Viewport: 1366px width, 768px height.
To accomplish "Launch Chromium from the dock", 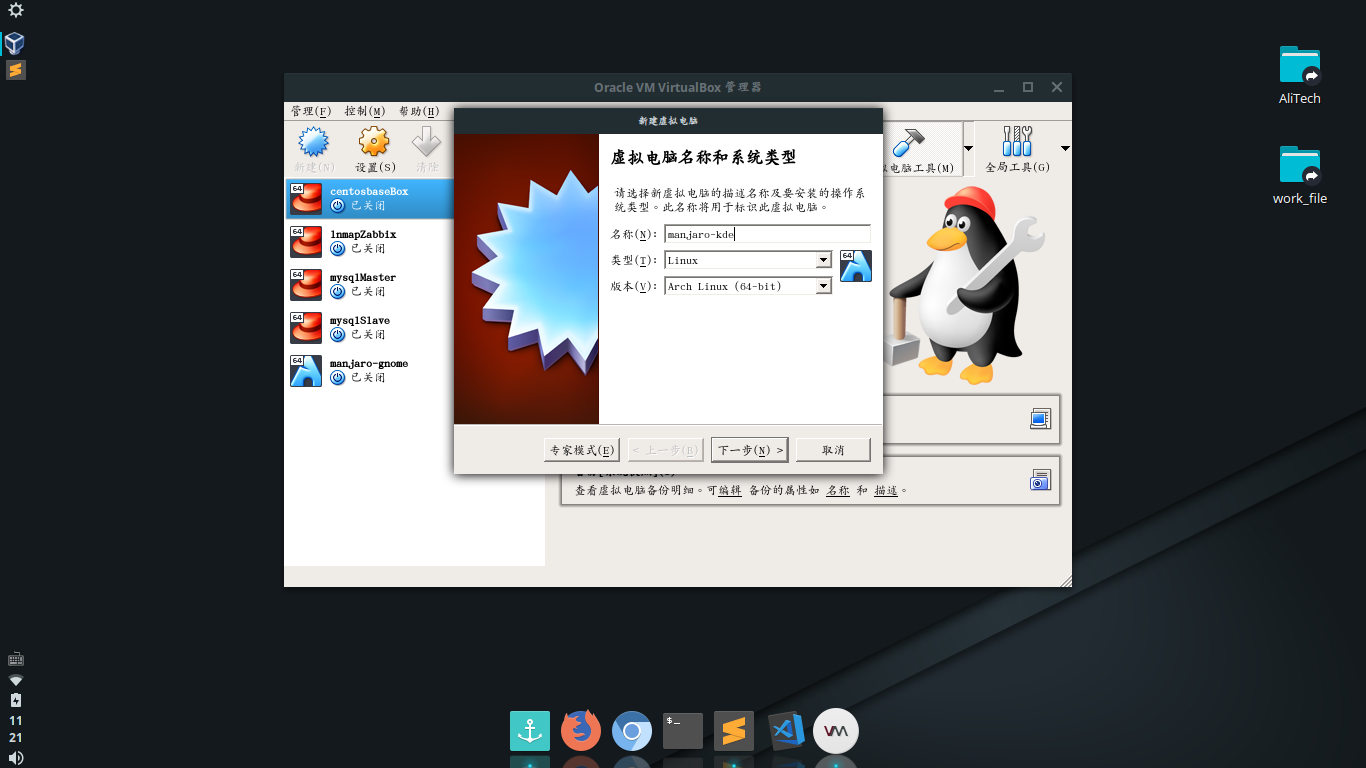I will tap(632, 731).
